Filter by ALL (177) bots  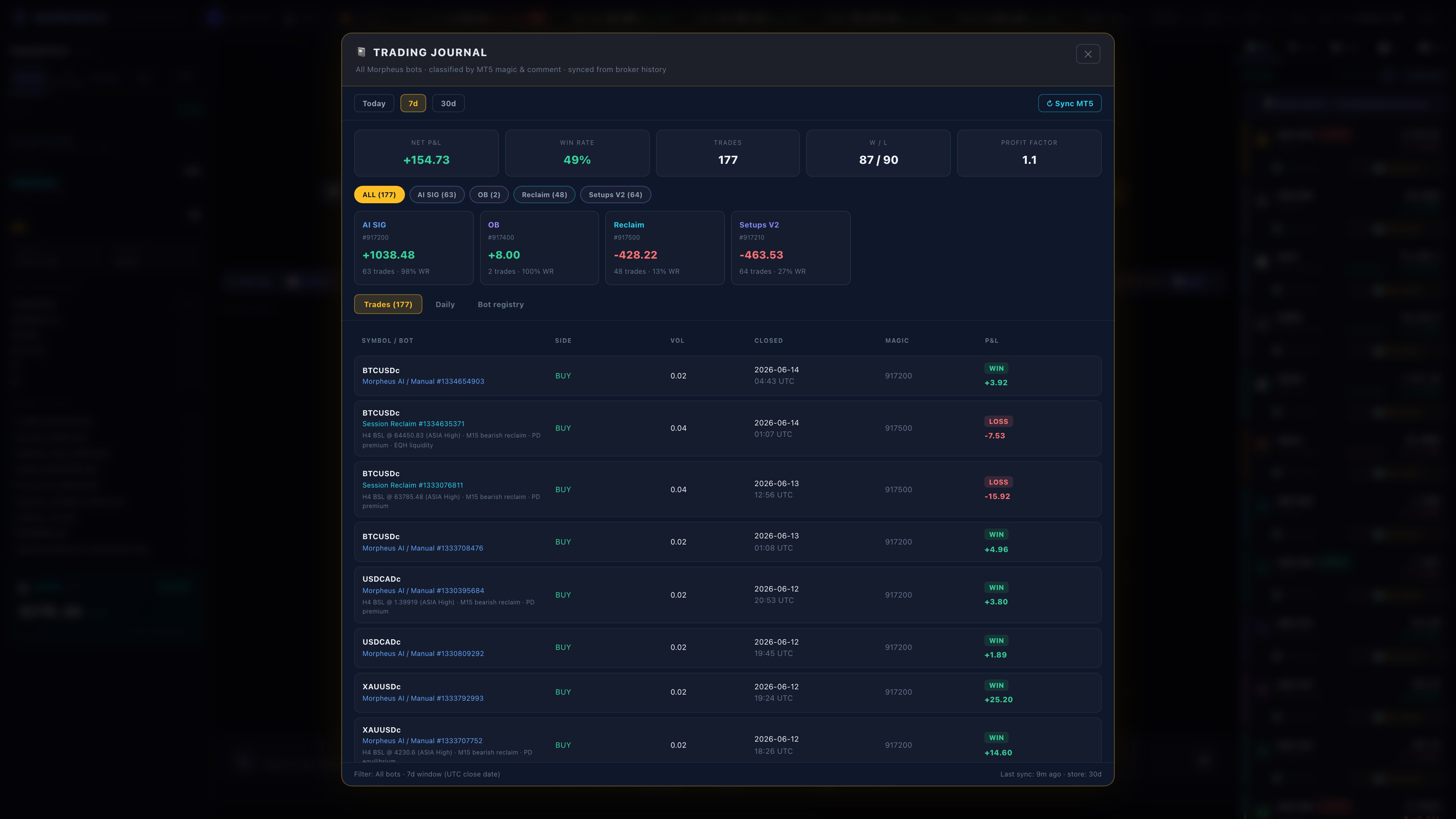[379, 195]
